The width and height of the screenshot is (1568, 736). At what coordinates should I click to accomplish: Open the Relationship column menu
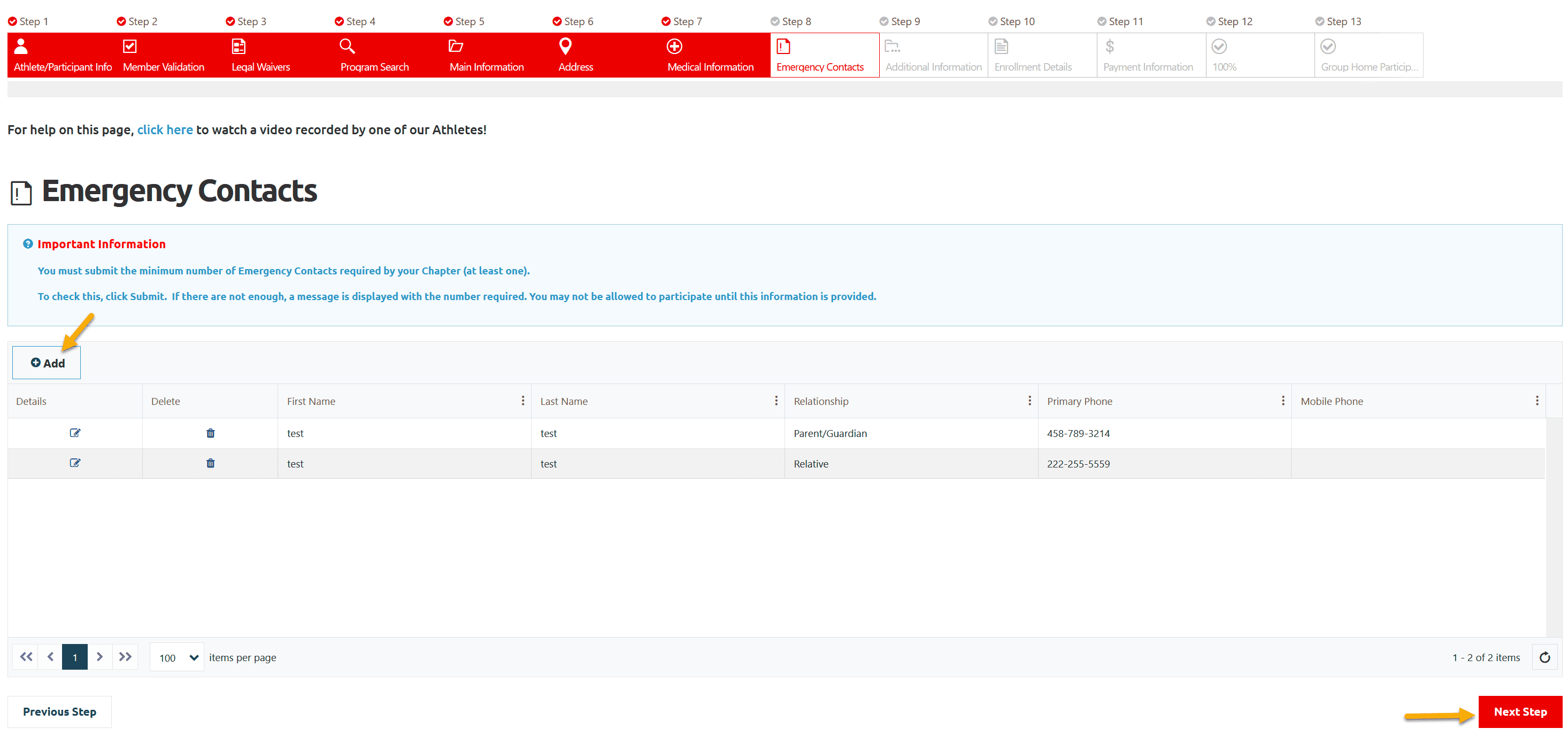point(1030,401)
